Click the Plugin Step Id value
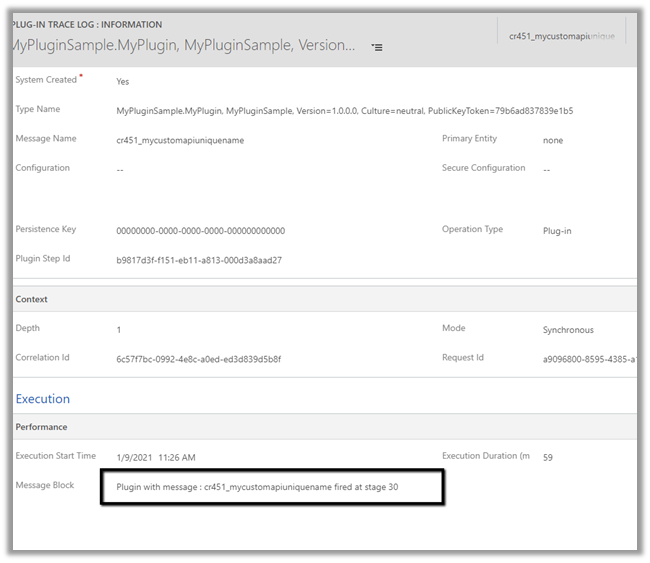The image size is (650, 563). click(x=199, y=260)
